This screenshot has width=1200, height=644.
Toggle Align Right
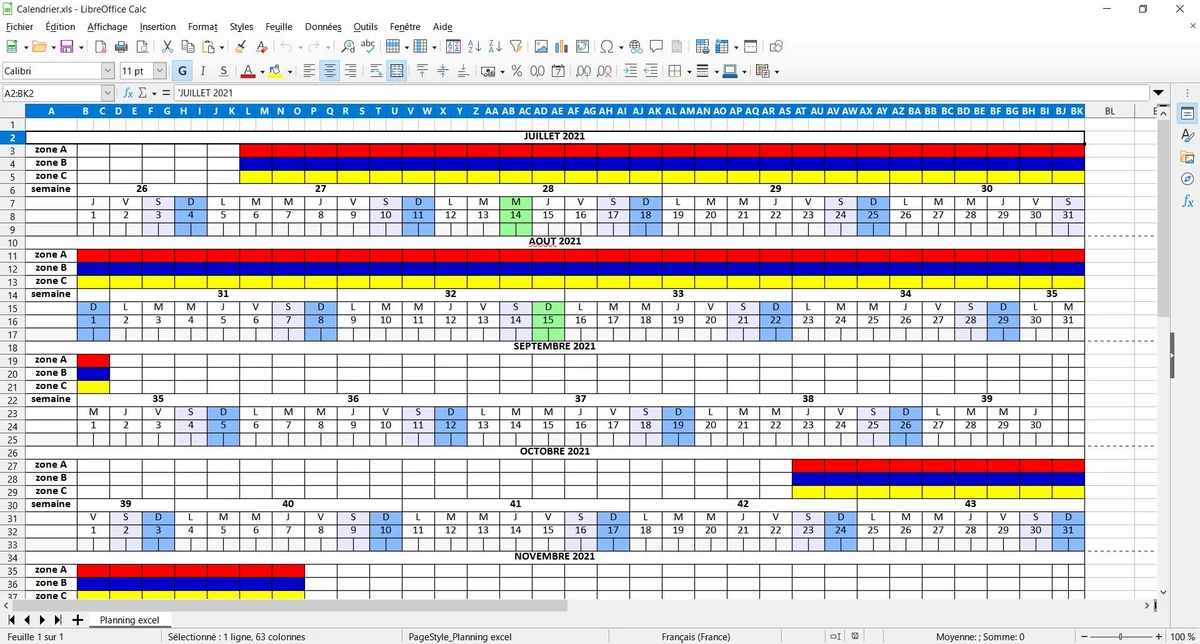pos(351,71)
